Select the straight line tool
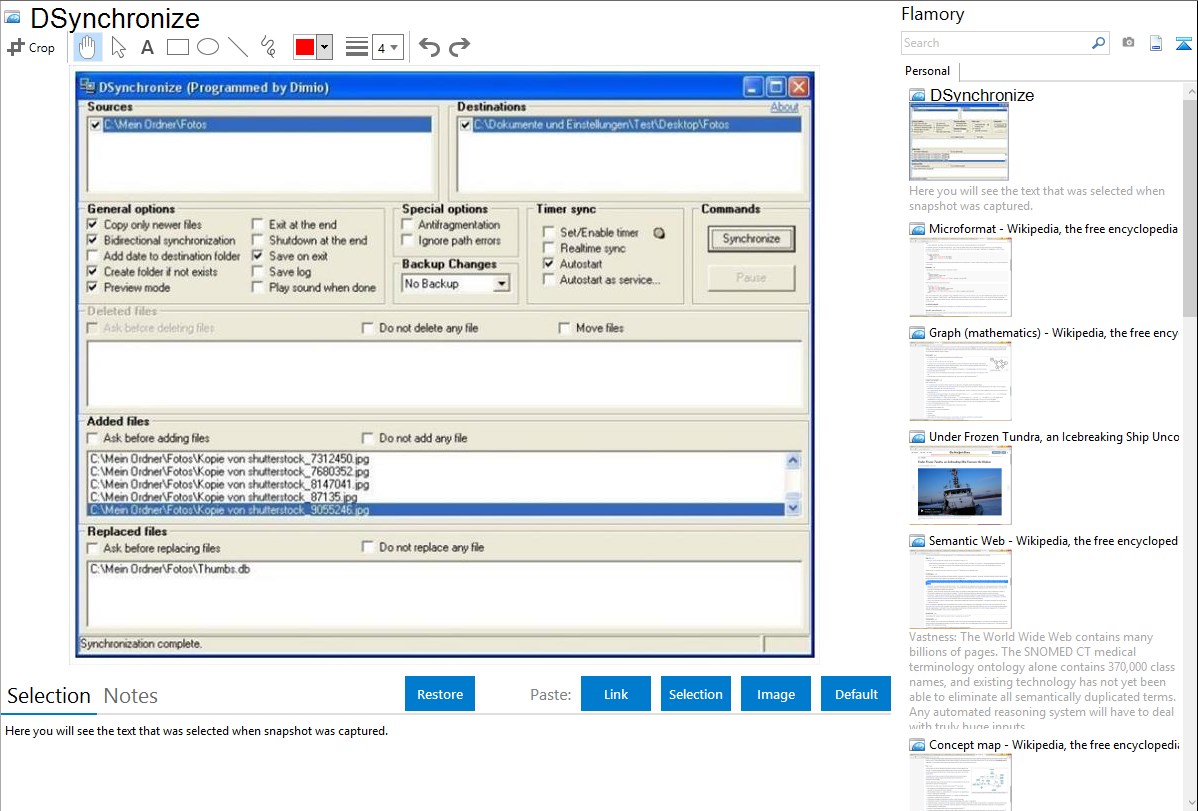Screen dimensions: 1198x811 tap(237, 47)
